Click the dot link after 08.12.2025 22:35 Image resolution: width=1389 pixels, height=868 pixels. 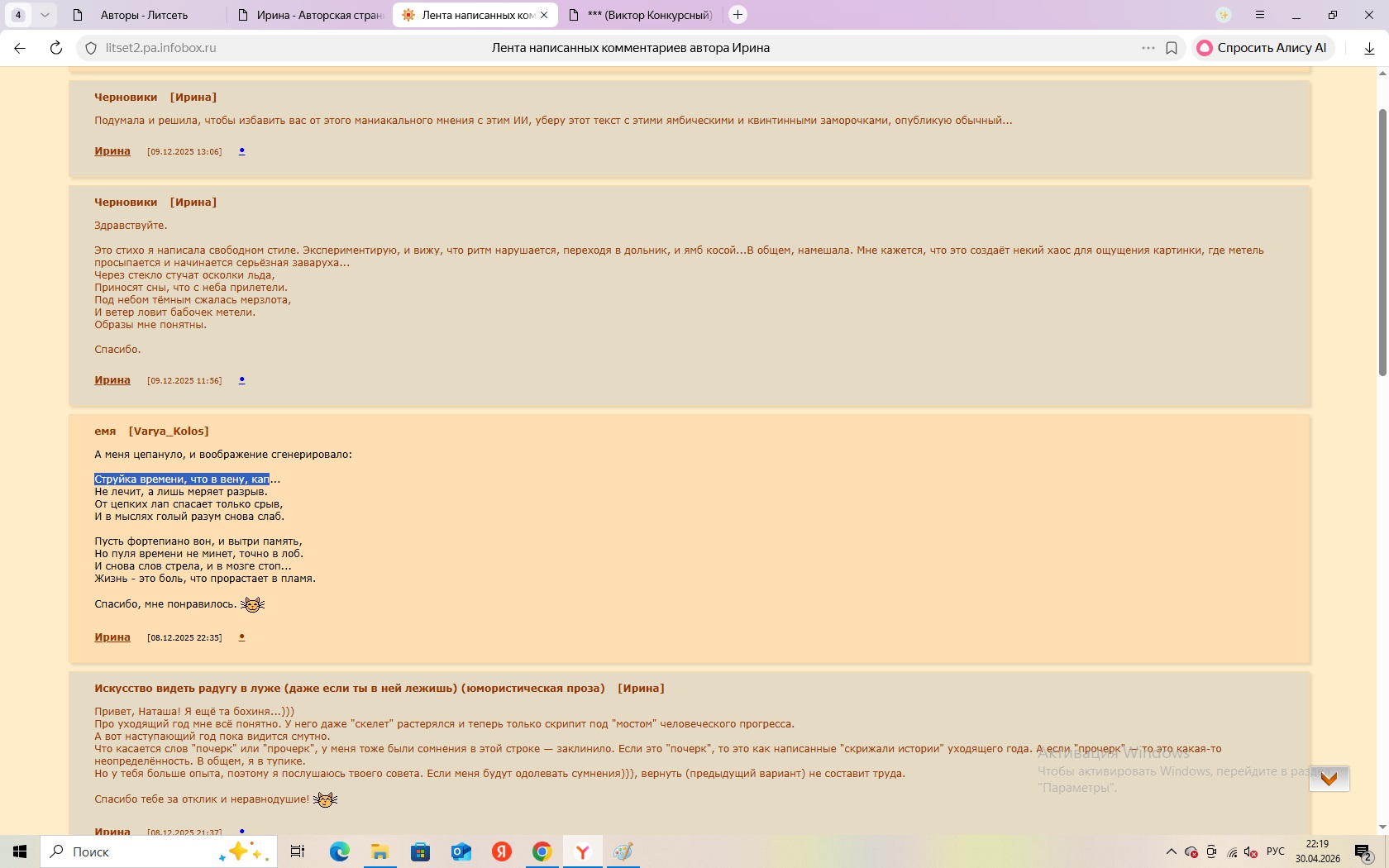tap(241, 637)
